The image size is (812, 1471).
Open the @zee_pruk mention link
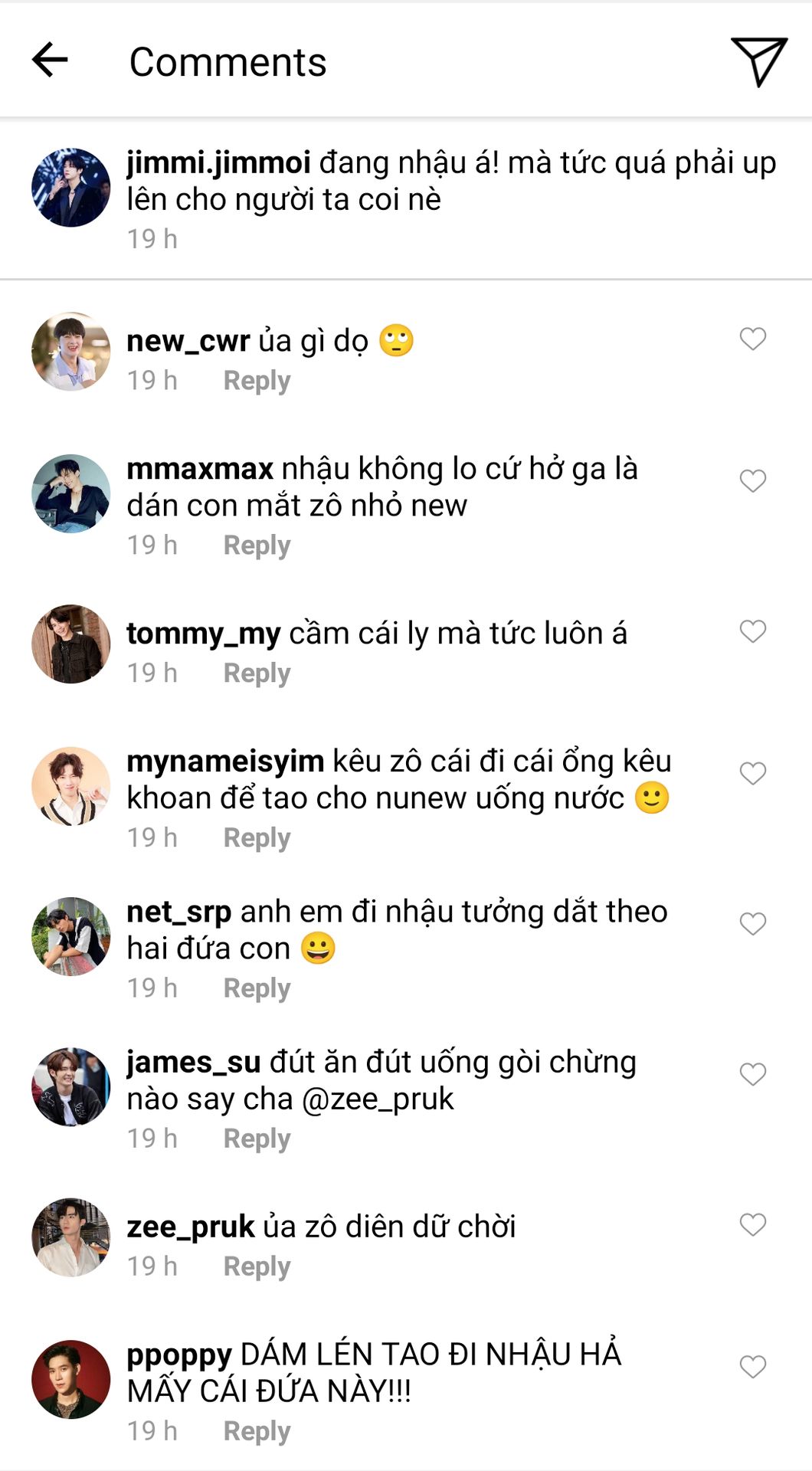coord(378,1099)
